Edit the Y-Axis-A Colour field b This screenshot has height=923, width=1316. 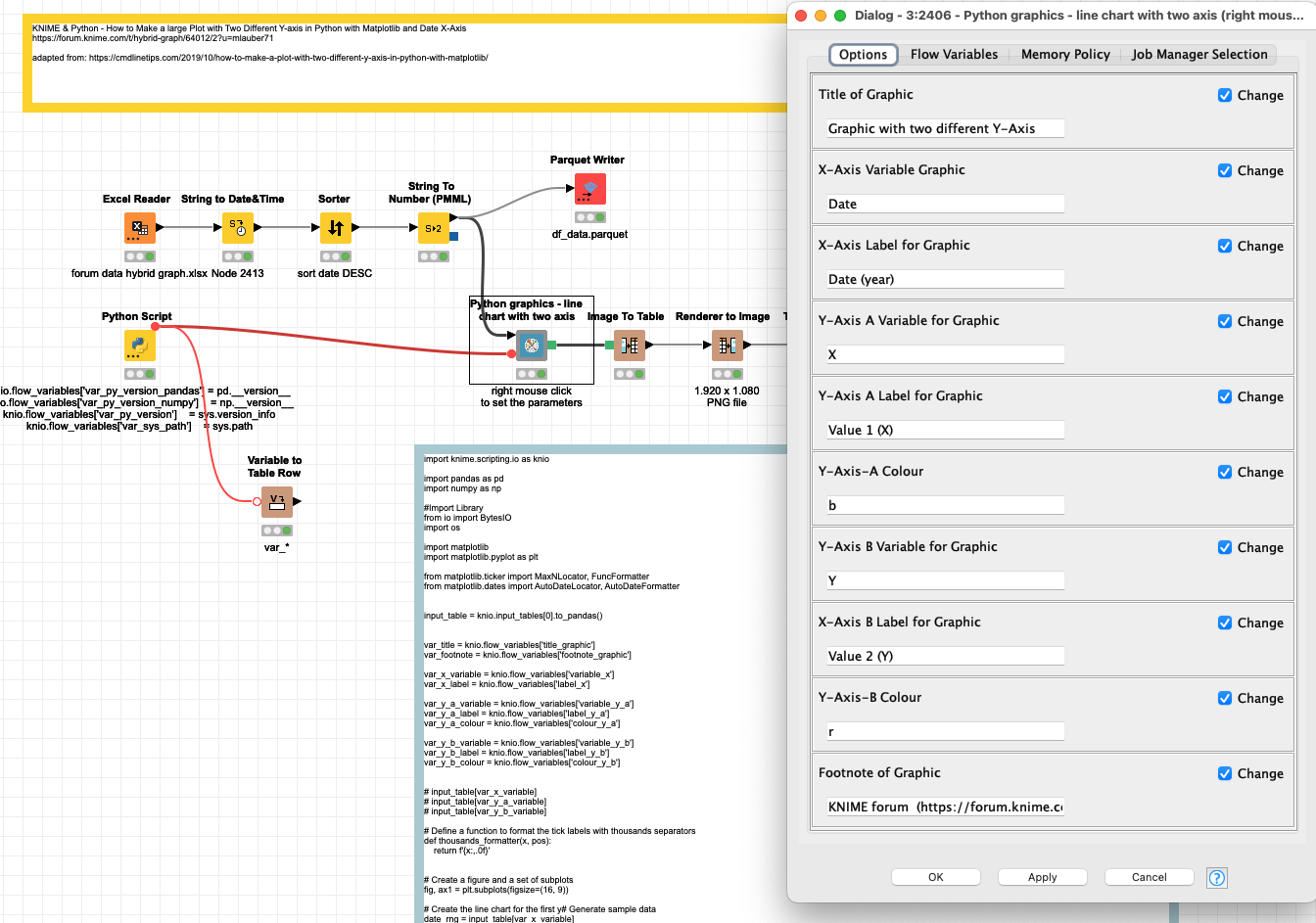coord(945,505)
